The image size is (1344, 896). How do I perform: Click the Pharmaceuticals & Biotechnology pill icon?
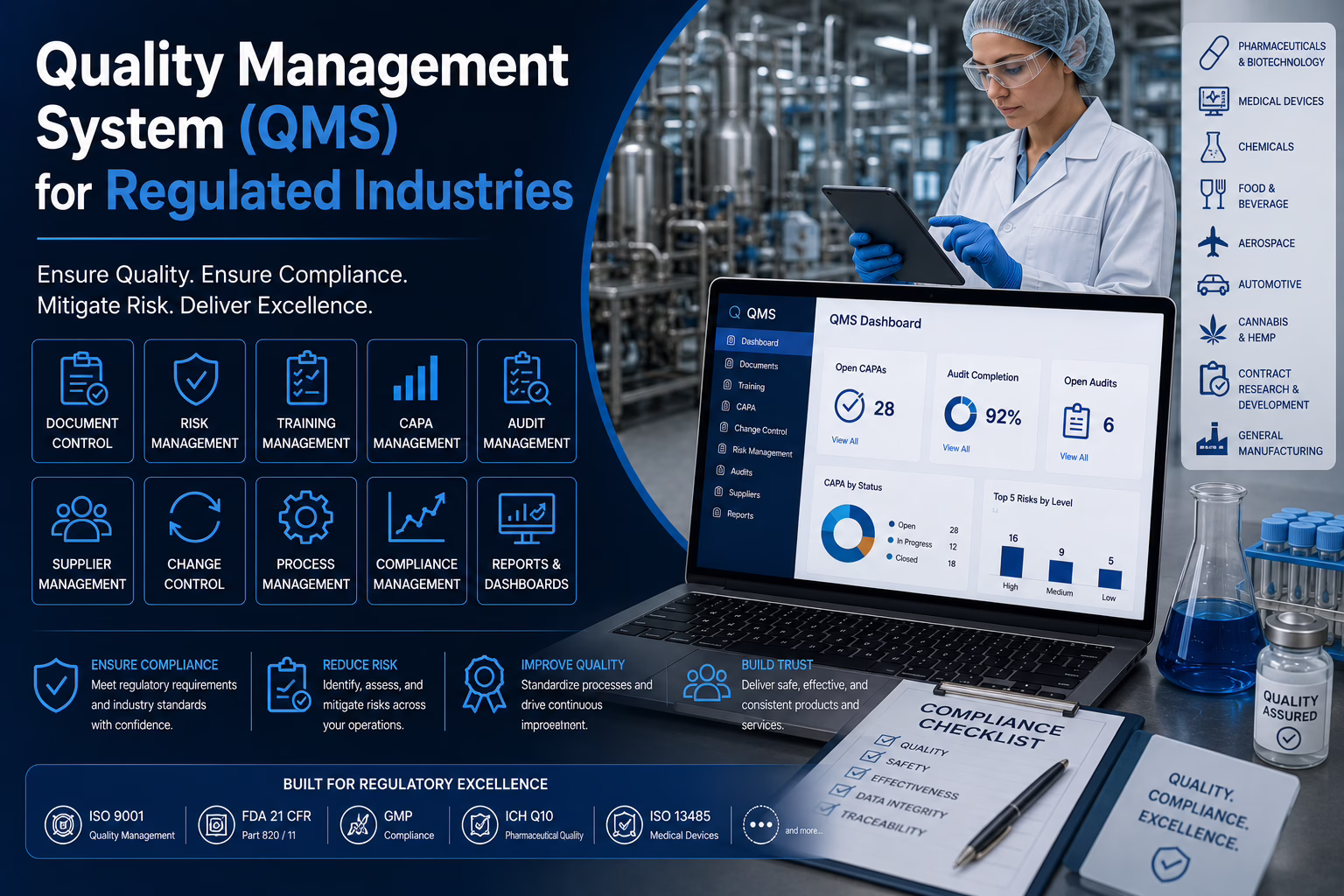pos(1214,52)
